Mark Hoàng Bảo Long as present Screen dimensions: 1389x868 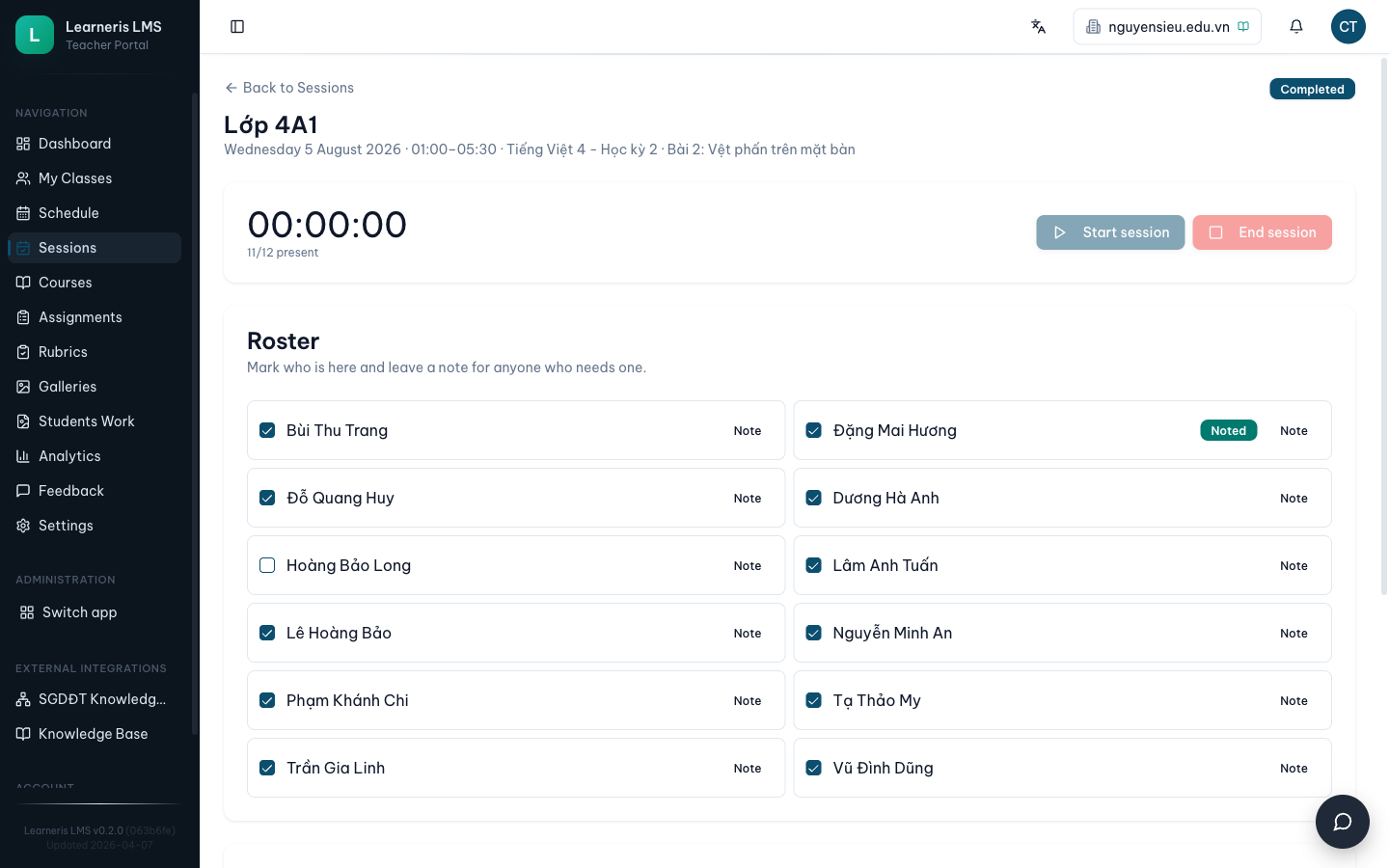[267, 565]
